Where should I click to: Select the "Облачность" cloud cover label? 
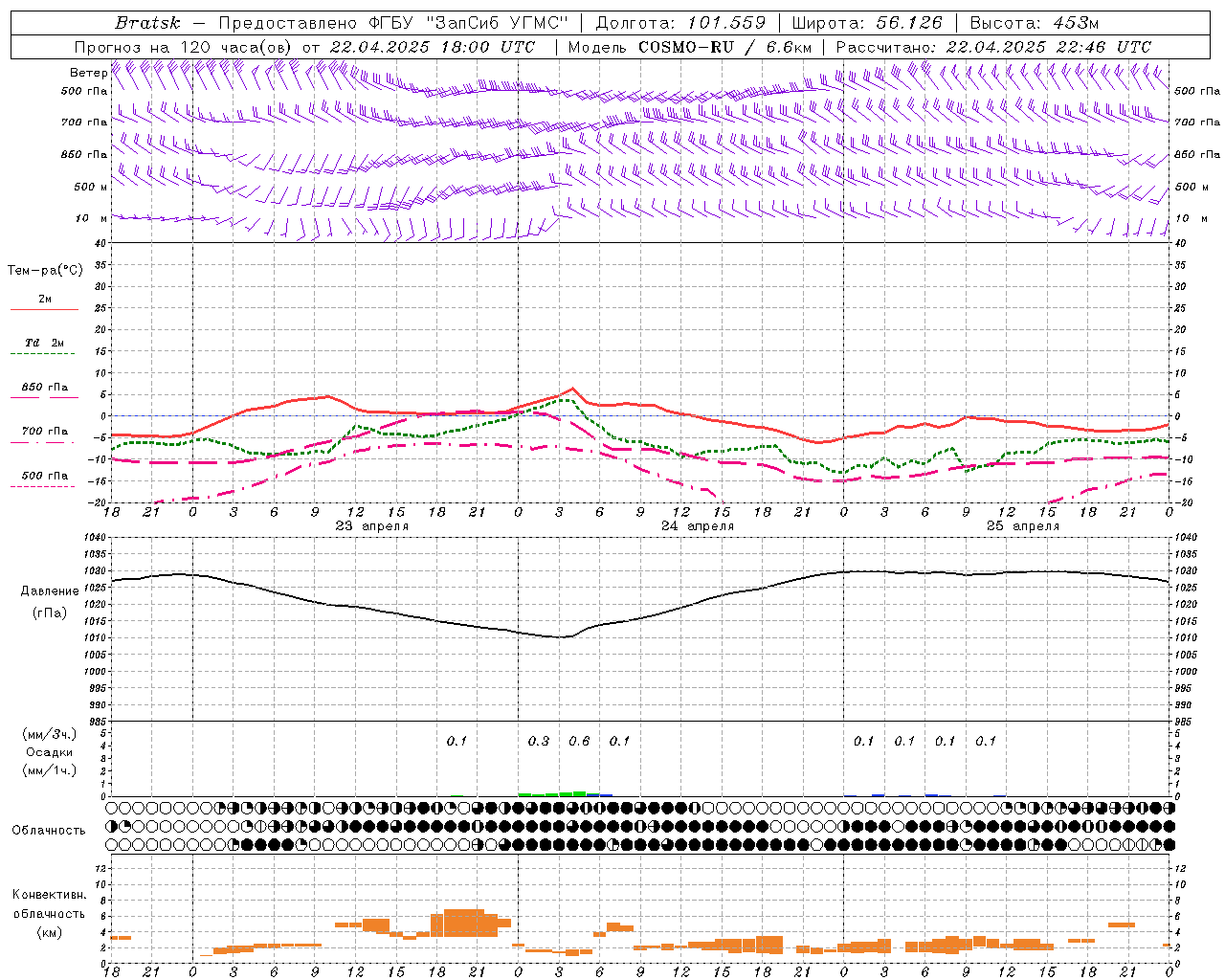pos(49,830)
